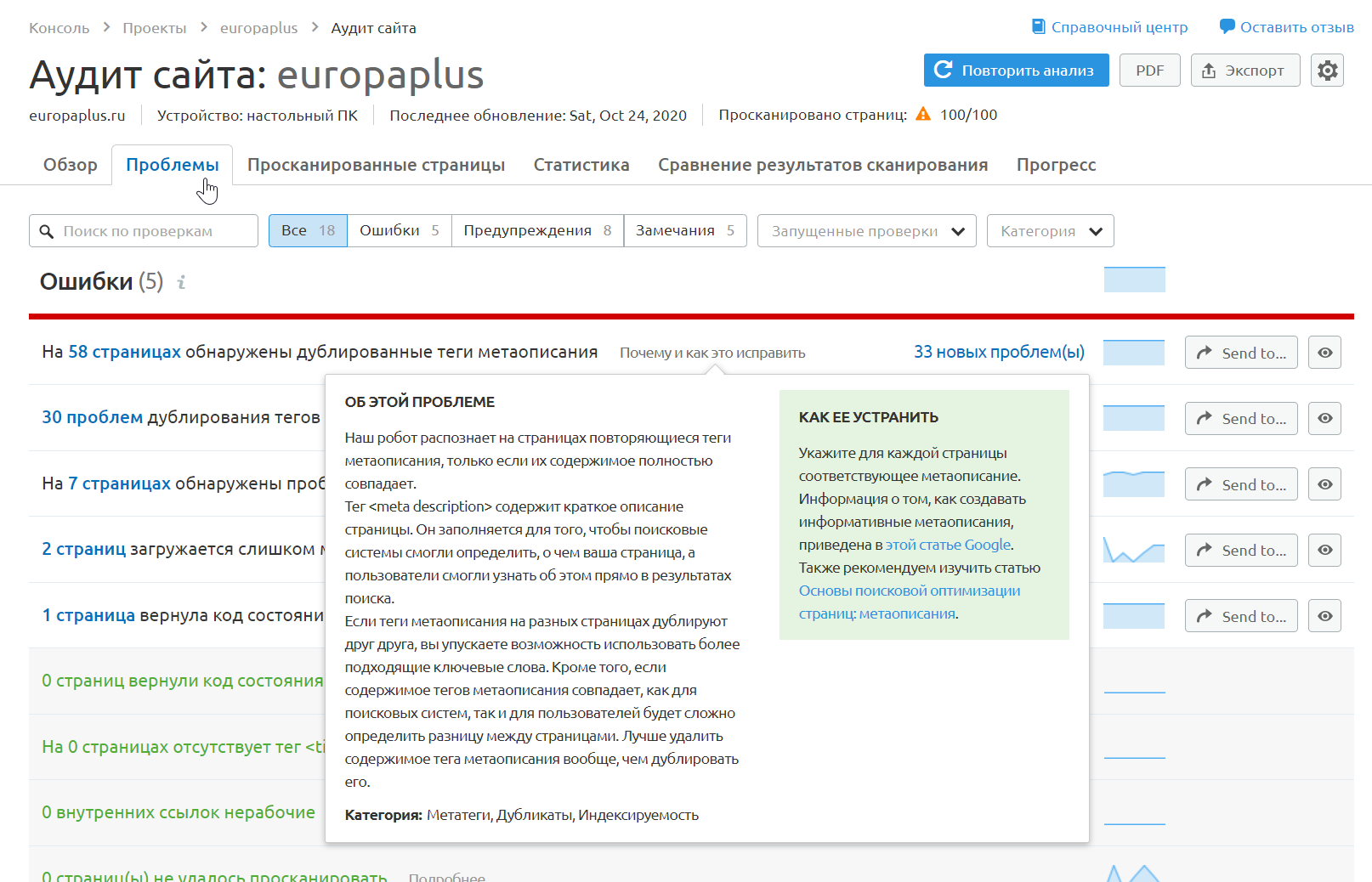Open the 33 новых проблем(ы) link
Screen dimensions: 1372x882
click(x=999, y=352)
